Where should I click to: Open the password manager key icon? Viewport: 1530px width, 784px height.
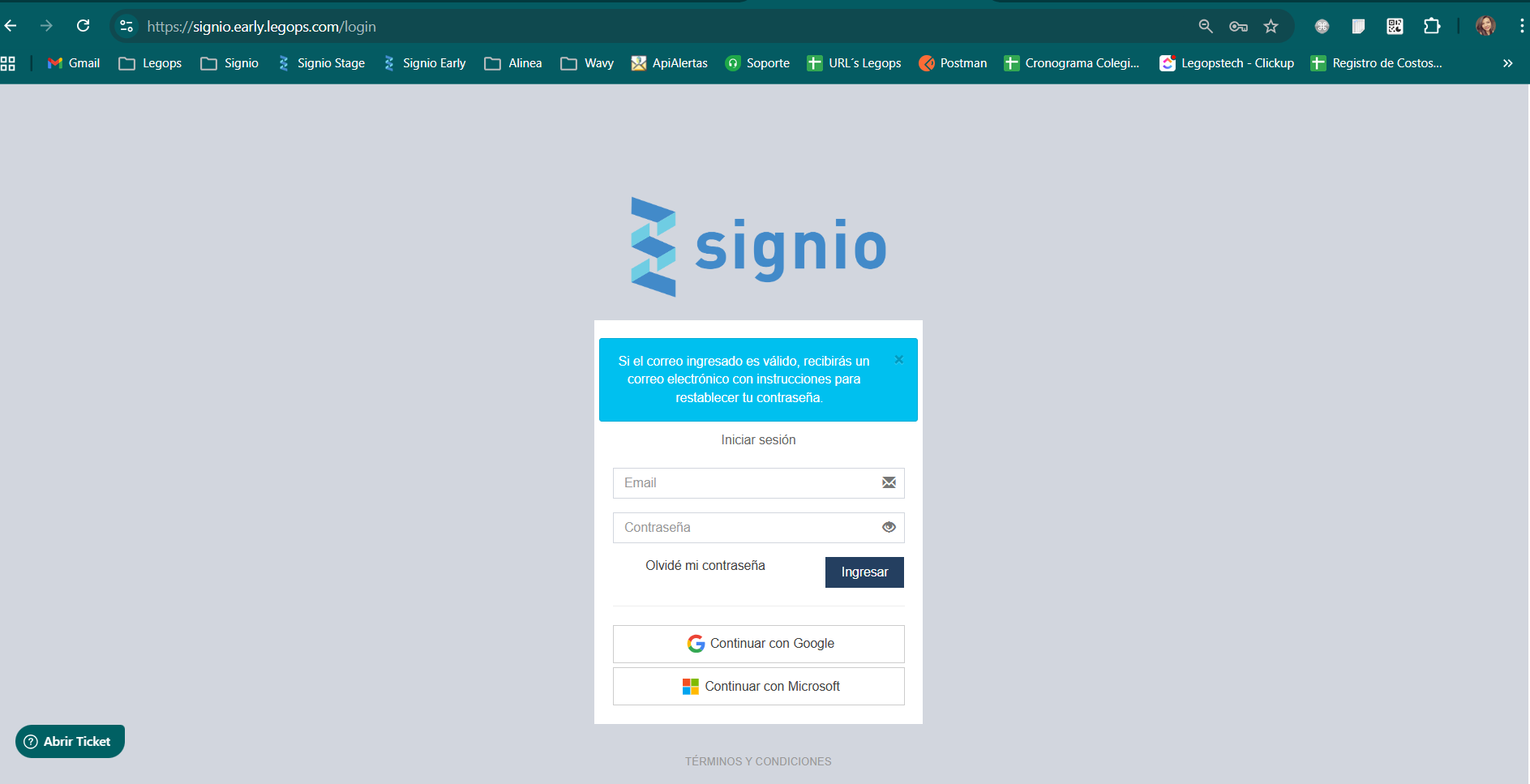[x=1238, y=26]
